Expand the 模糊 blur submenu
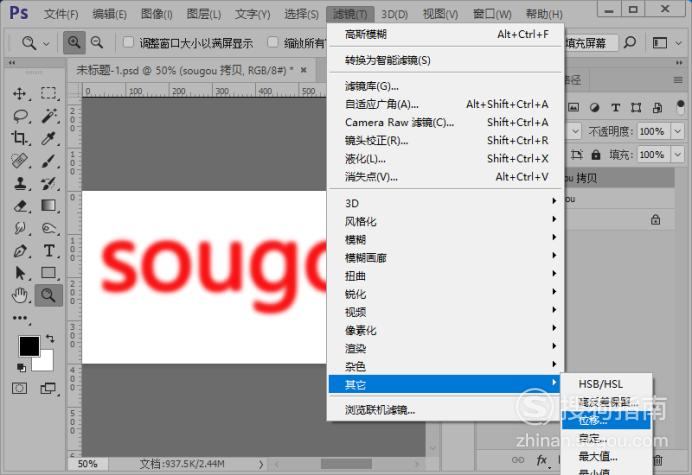 446,239
